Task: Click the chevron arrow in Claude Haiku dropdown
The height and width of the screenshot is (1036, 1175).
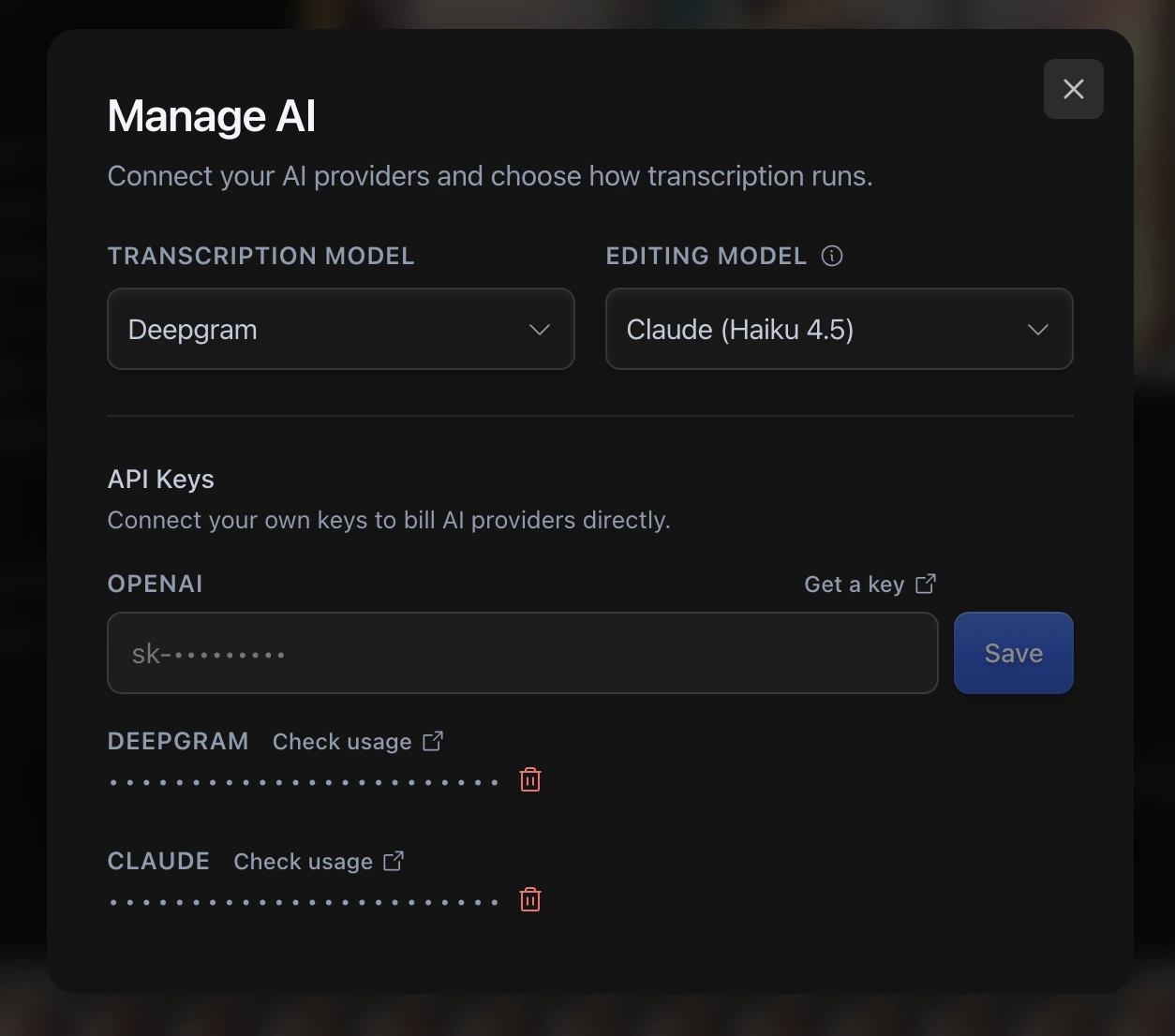Action: (x=1038, y=330)
